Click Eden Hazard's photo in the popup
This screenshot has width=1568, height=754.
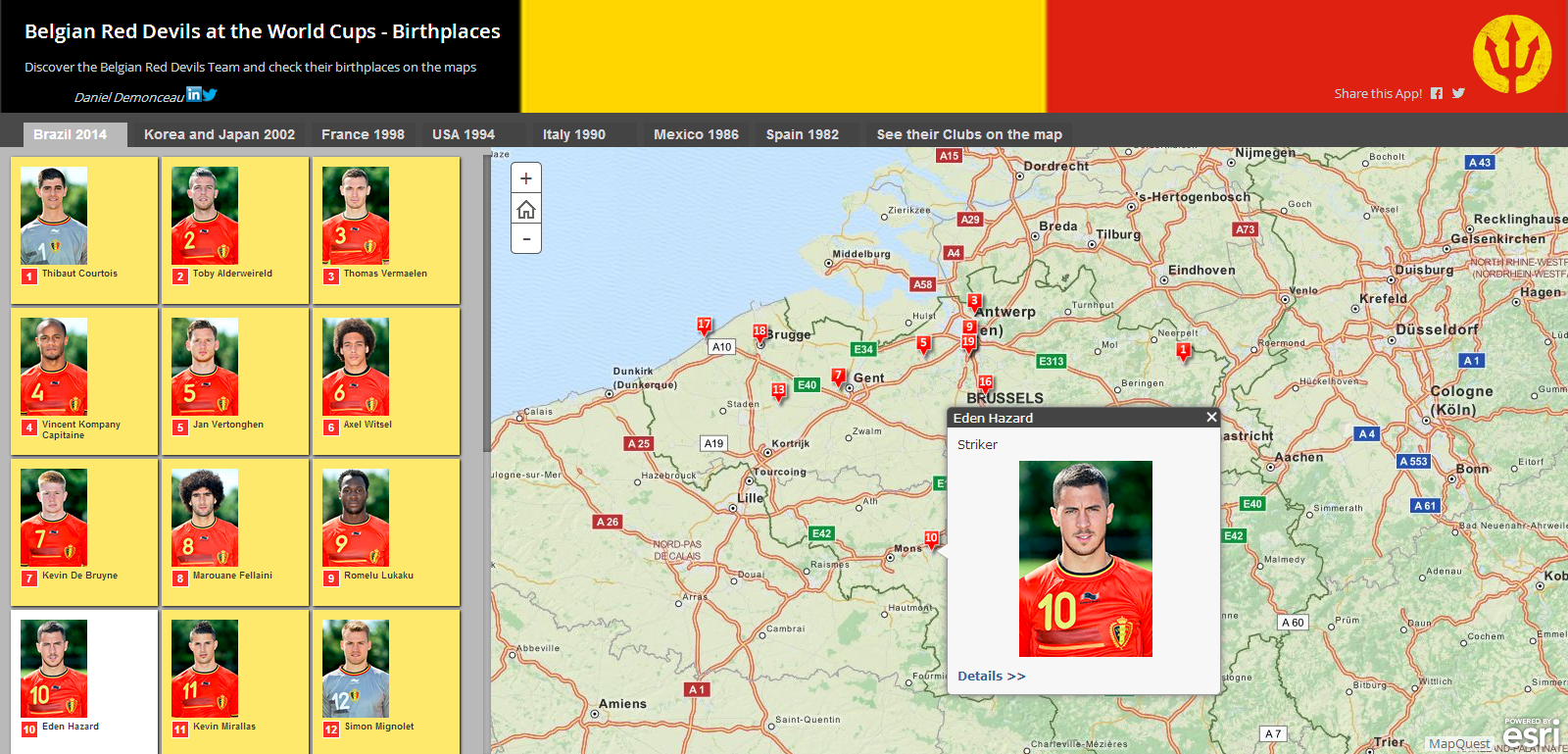click(1086, 559)
